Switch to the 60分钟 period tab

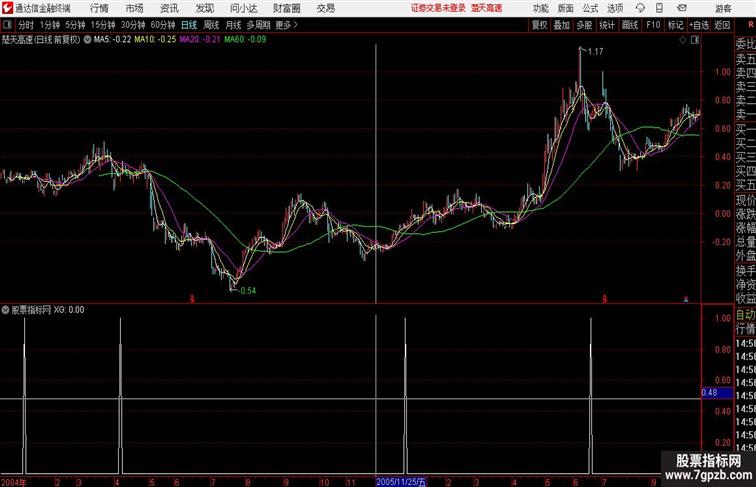tap(163, 25)
